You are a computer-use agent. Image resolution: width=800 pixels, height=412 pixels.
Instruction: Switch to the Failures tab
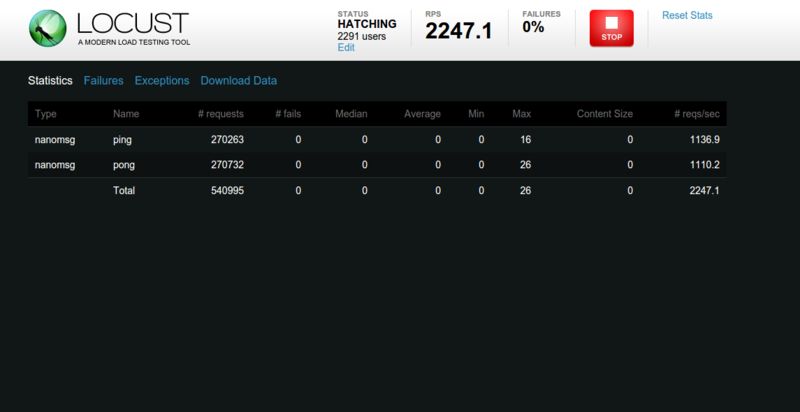tap(104, 81)
